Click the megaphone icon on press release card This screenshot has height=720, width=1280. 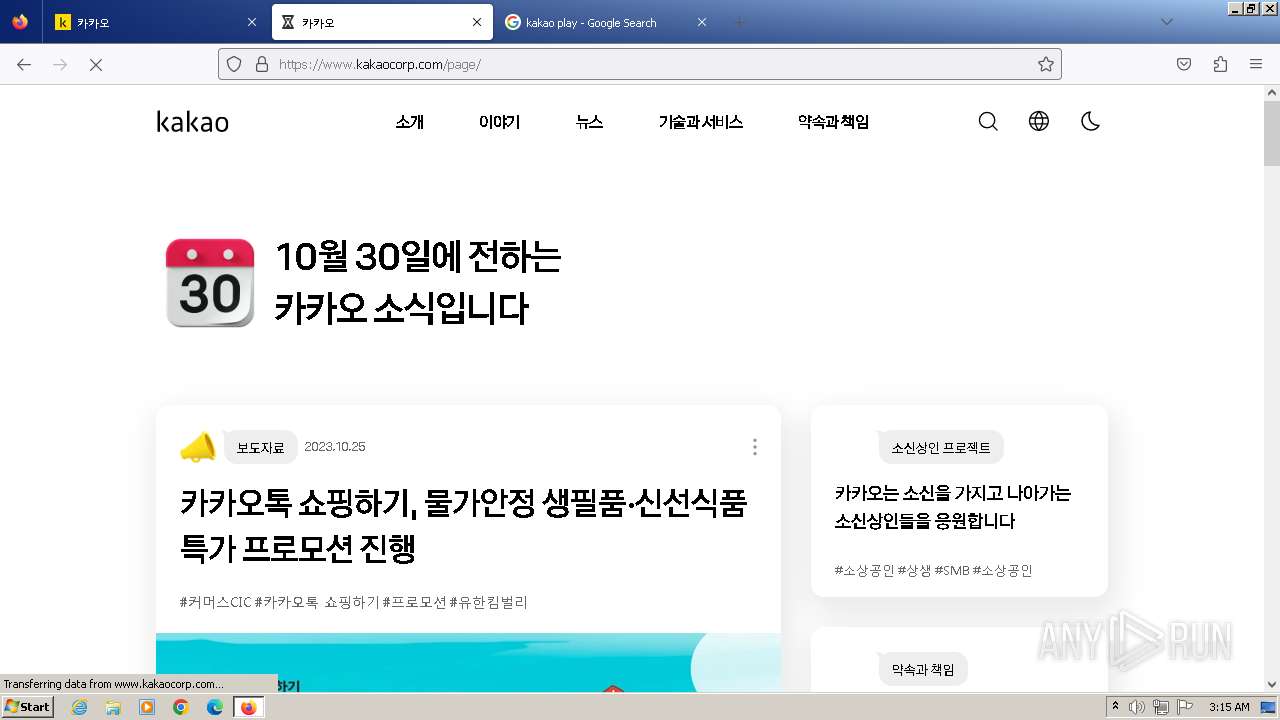tap(198, 447)
